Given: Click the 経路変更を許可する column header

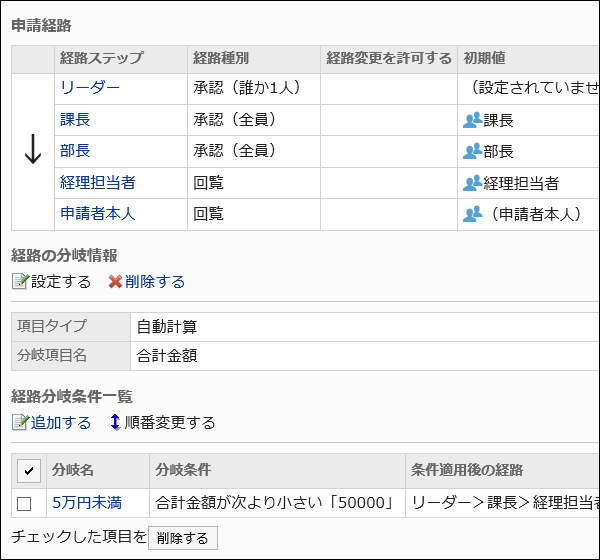Looking at the screenshot, I should (389, 58).
